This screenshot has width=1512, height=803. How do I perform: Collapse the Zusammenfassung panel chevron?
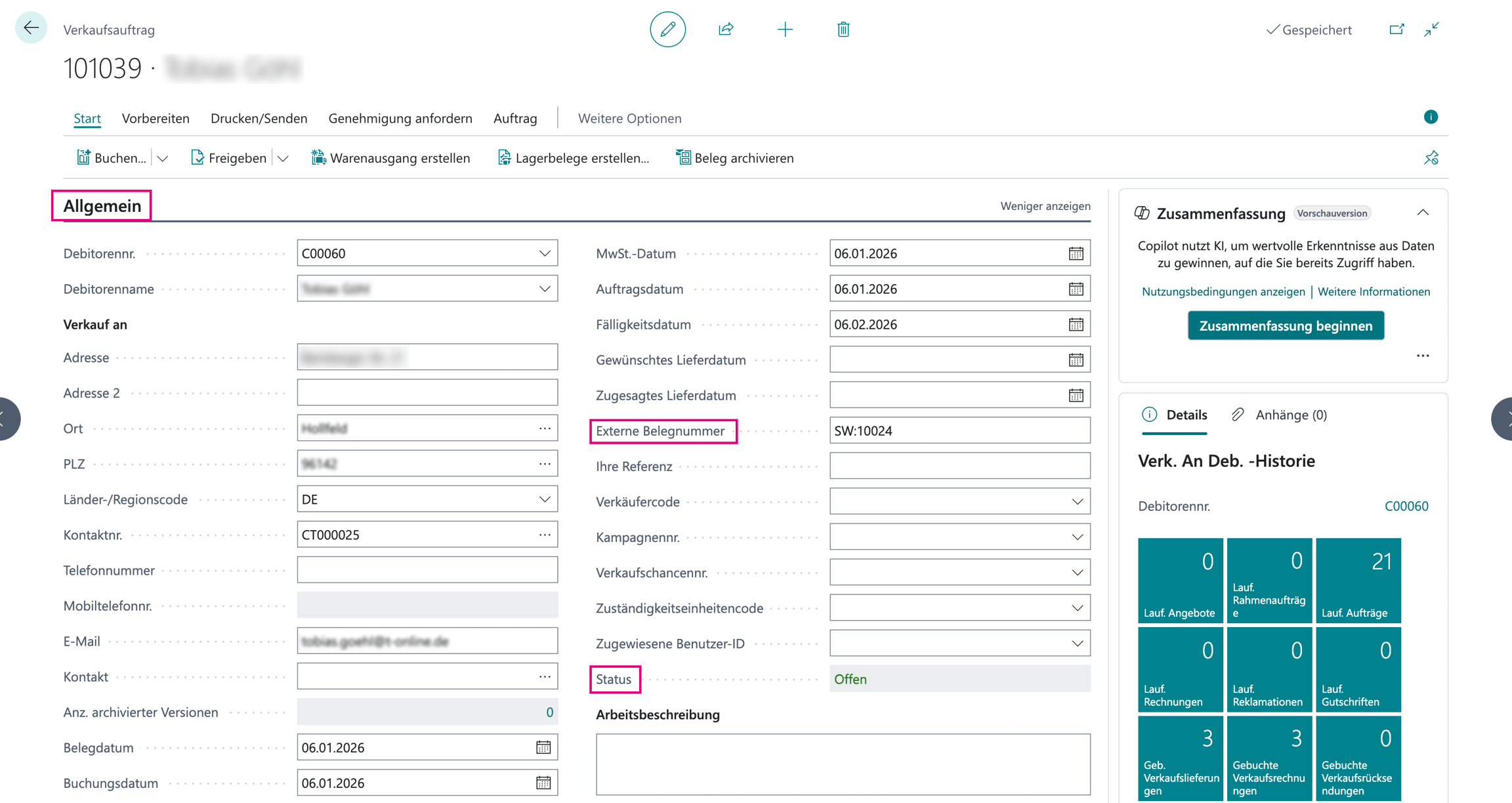pos(1423,213)
